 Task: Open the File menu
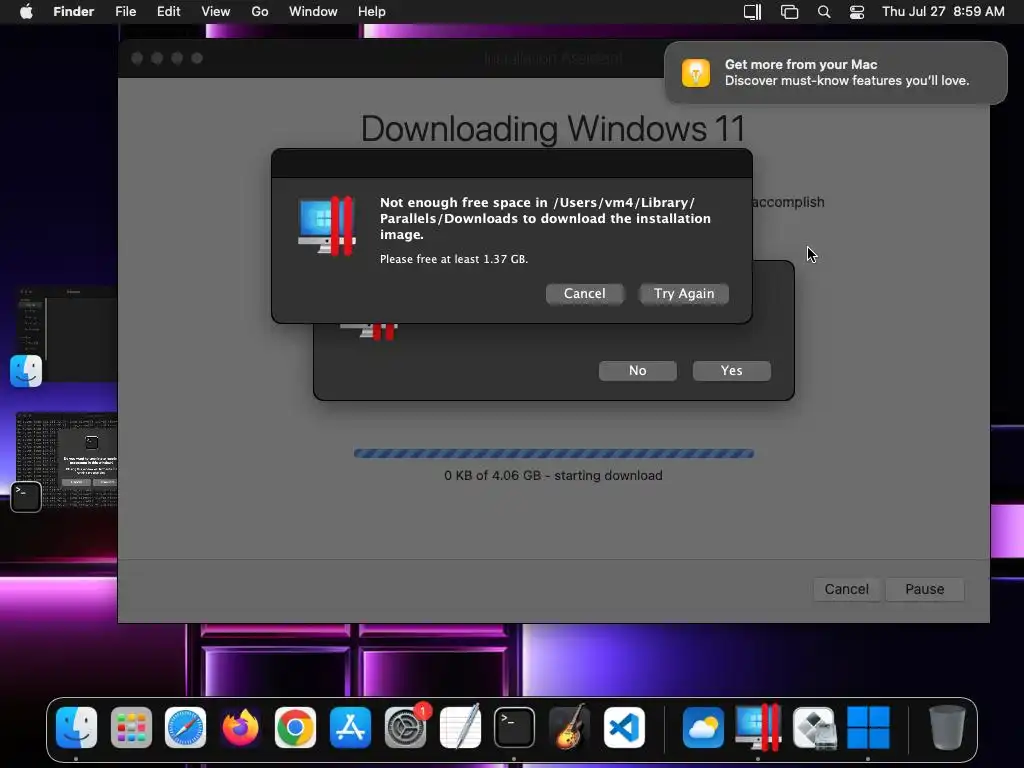(125, 11)
